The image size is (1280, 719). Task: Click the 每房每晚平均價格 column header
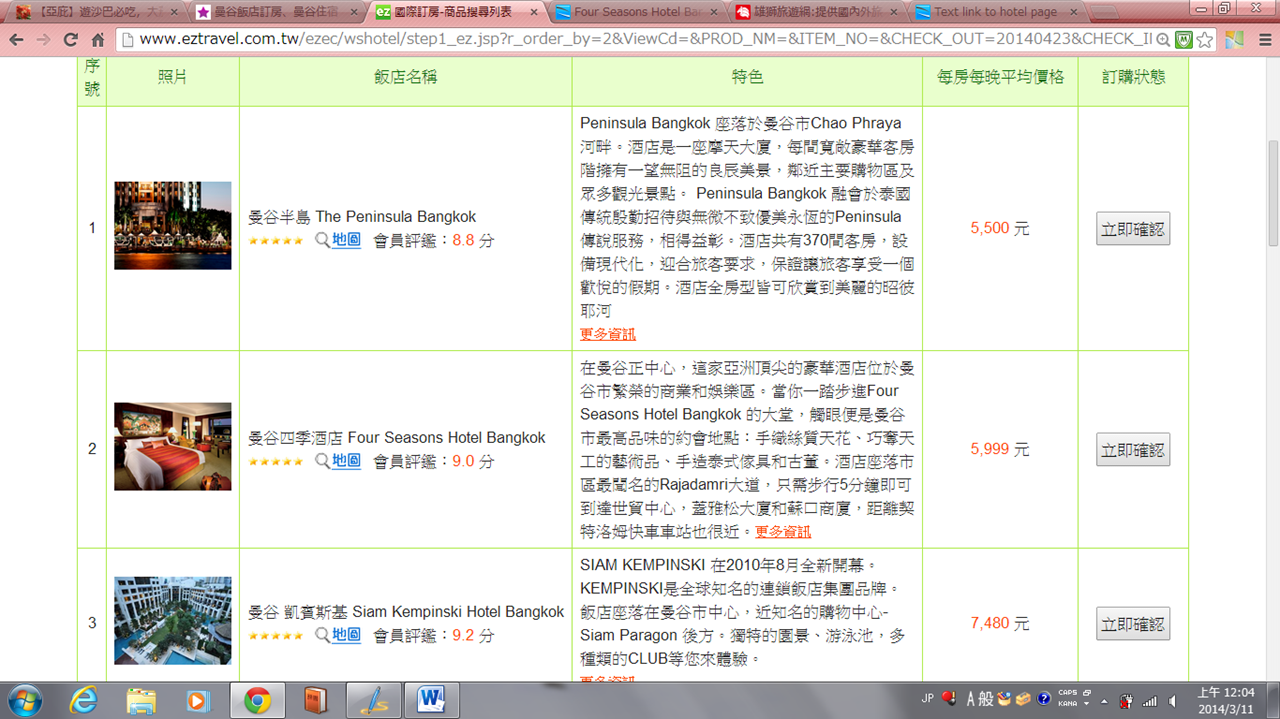click(1000, 77)
